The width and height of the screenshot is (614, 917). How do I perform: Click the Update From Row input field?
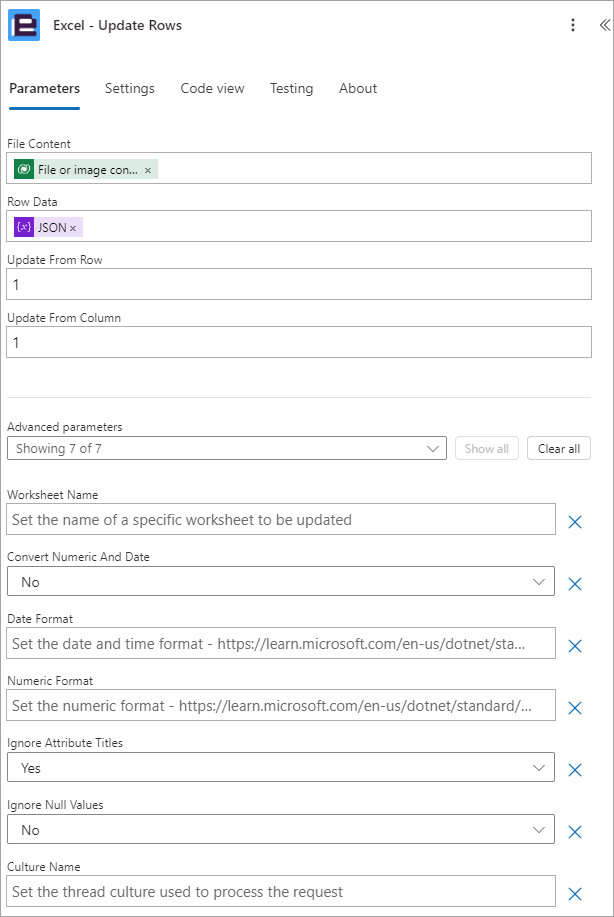coord(299,284)
